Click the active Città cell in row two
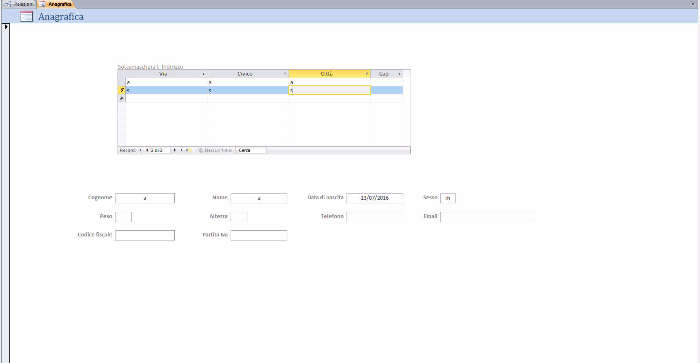 coord(329,90)
